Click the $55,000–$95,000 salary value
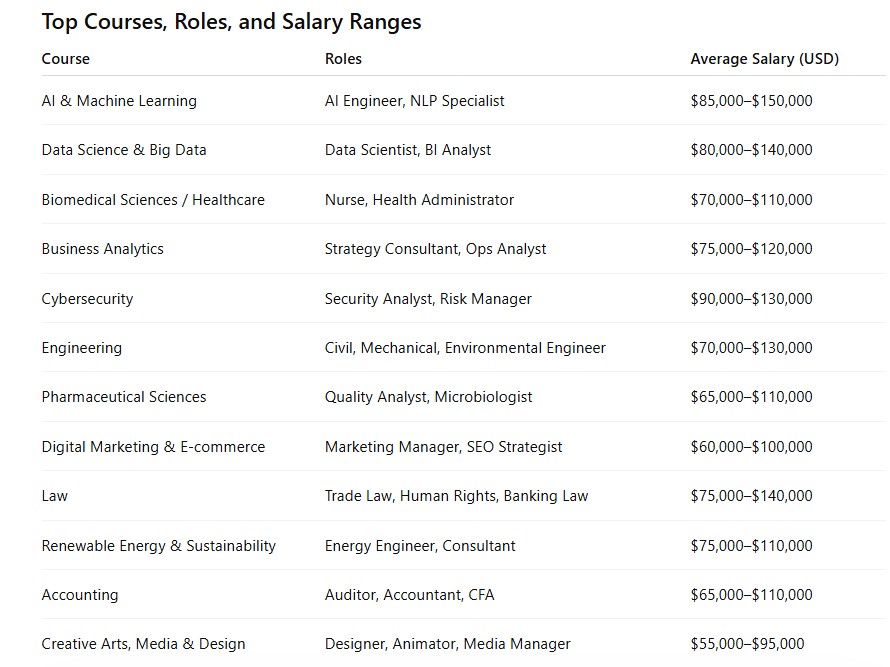This screenshot has width=890, height=667. click(747, 644)
